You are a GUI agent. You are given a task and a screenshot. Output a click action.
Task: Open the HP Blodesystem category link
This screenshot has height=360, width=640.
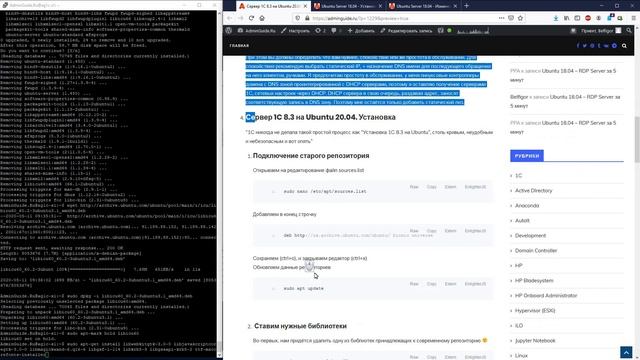click(534, 281)
